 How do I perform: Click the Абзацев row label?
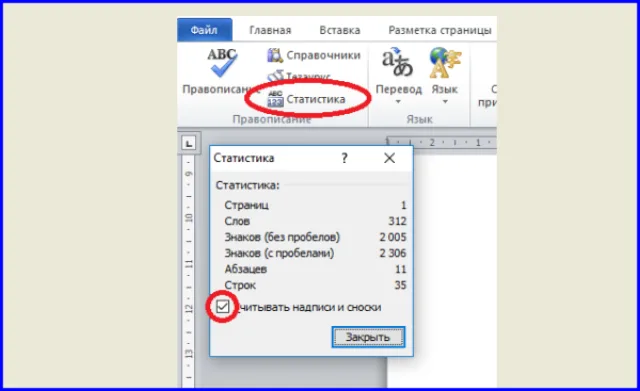(246, 269)
